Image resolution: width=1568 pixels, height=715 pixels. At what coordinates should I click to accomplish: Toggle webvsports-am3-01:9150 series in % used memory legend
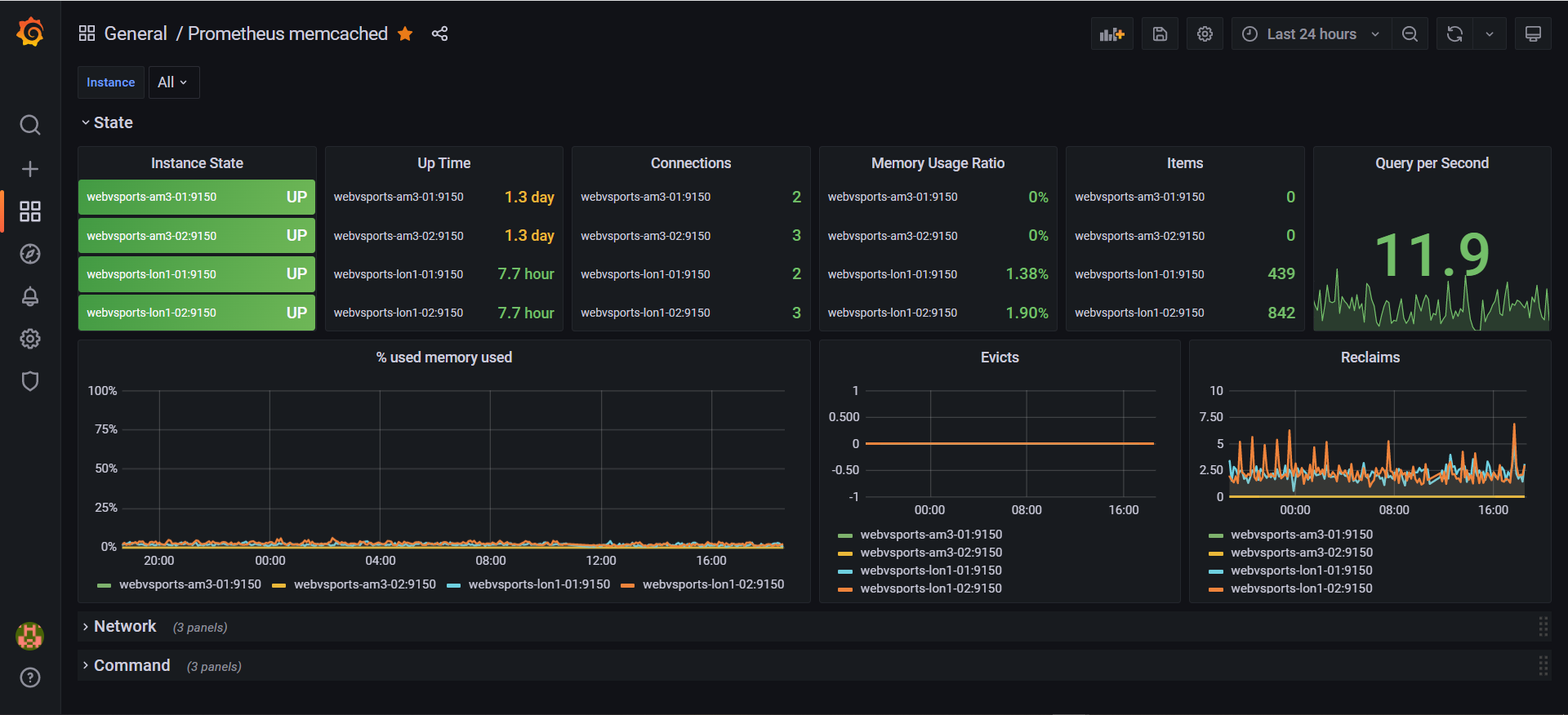pyautogui.click(x=190, y=584)
